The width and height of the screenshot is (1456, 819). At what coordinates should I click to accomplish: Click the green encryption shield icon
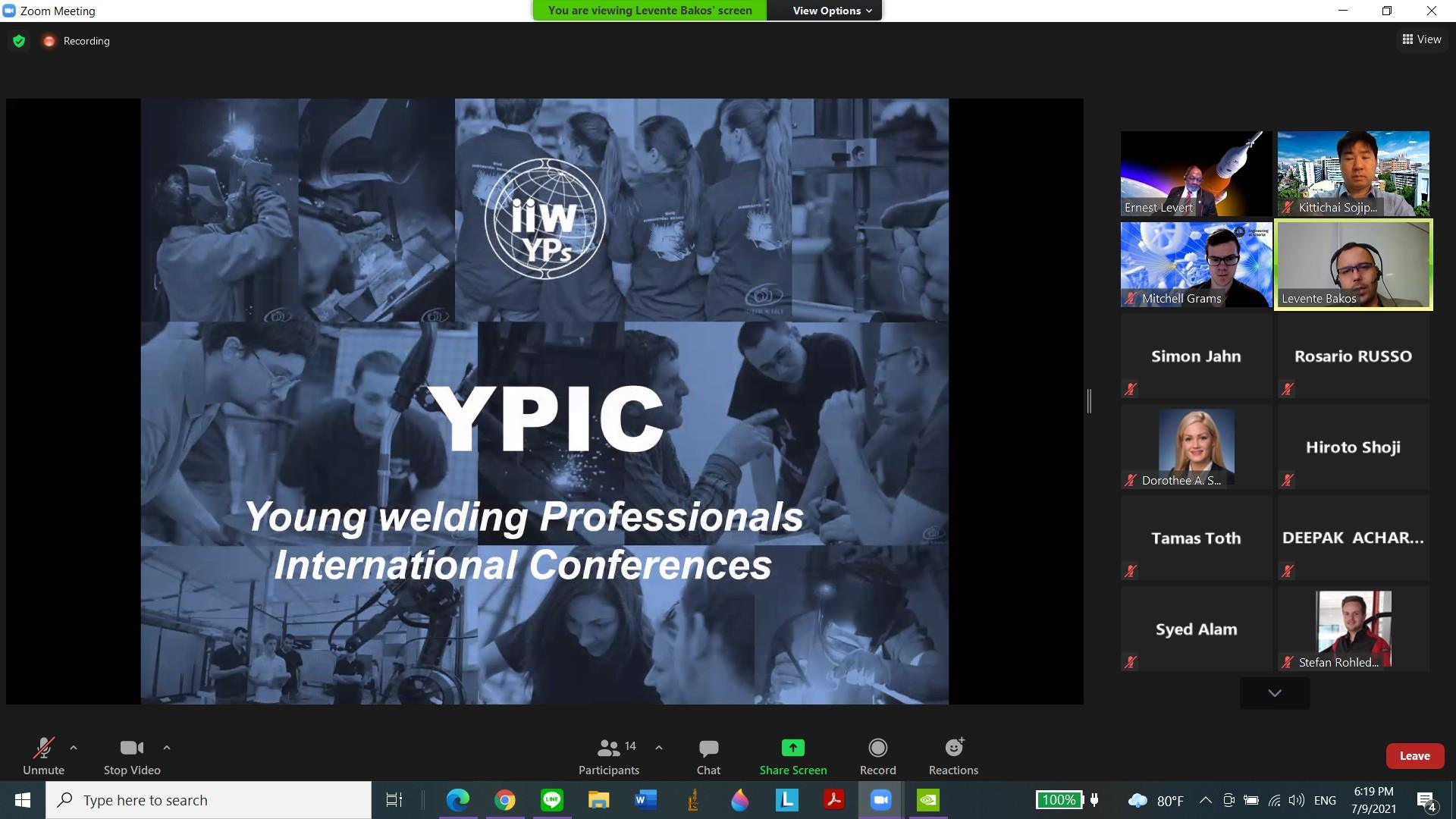point(19,41)
